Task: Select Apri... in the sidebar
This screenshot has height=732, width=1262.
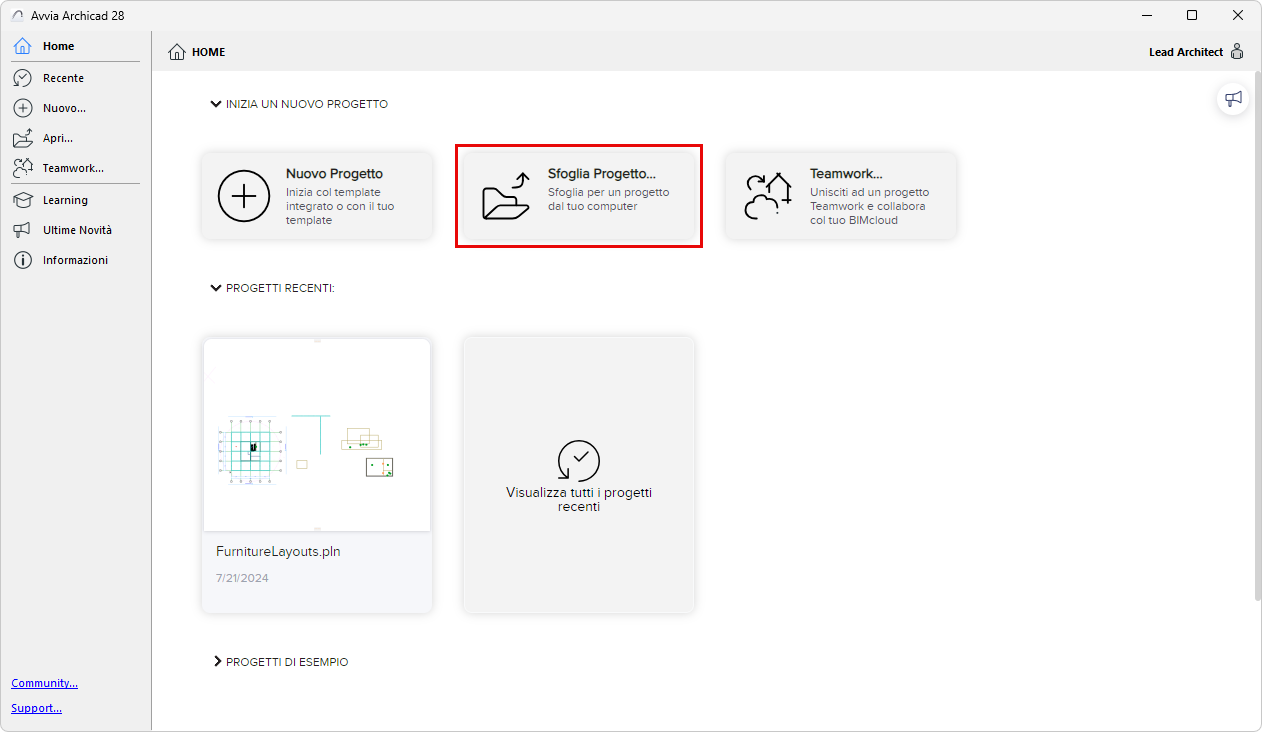Action: (75, 138)
